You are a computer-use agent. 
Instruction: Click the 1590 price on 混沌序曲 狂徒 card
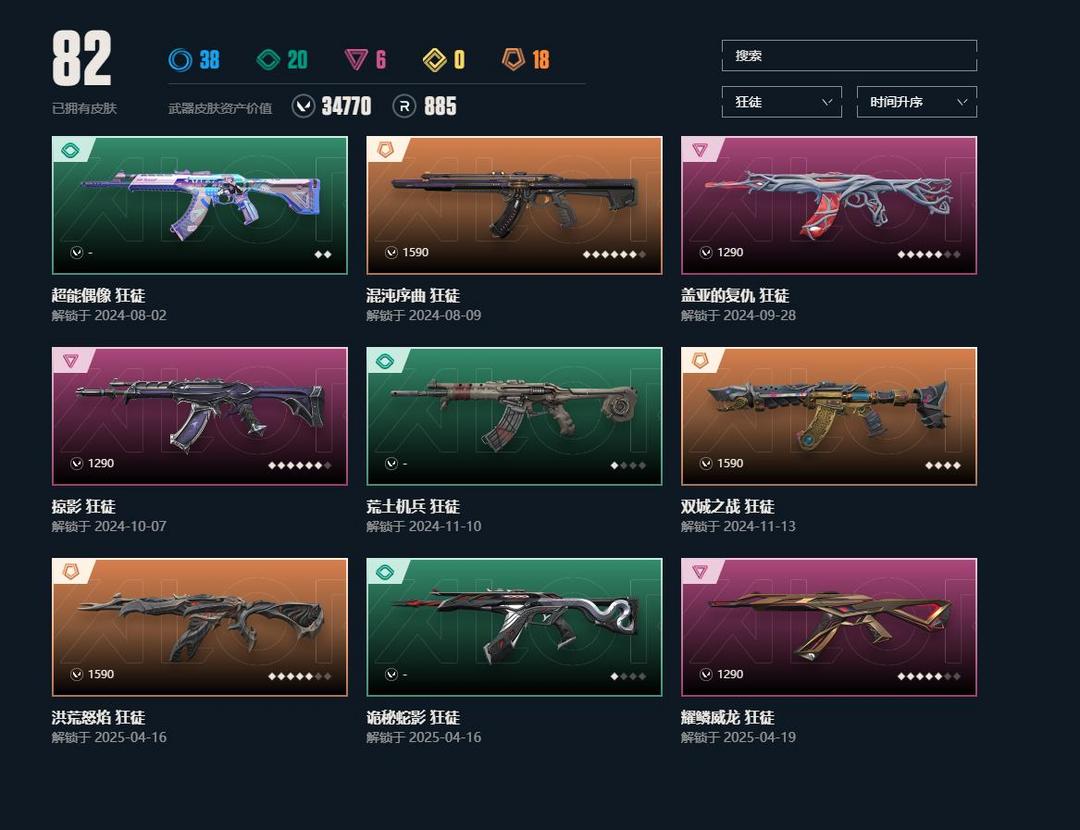pyautogui.click(x=415, y=253)
